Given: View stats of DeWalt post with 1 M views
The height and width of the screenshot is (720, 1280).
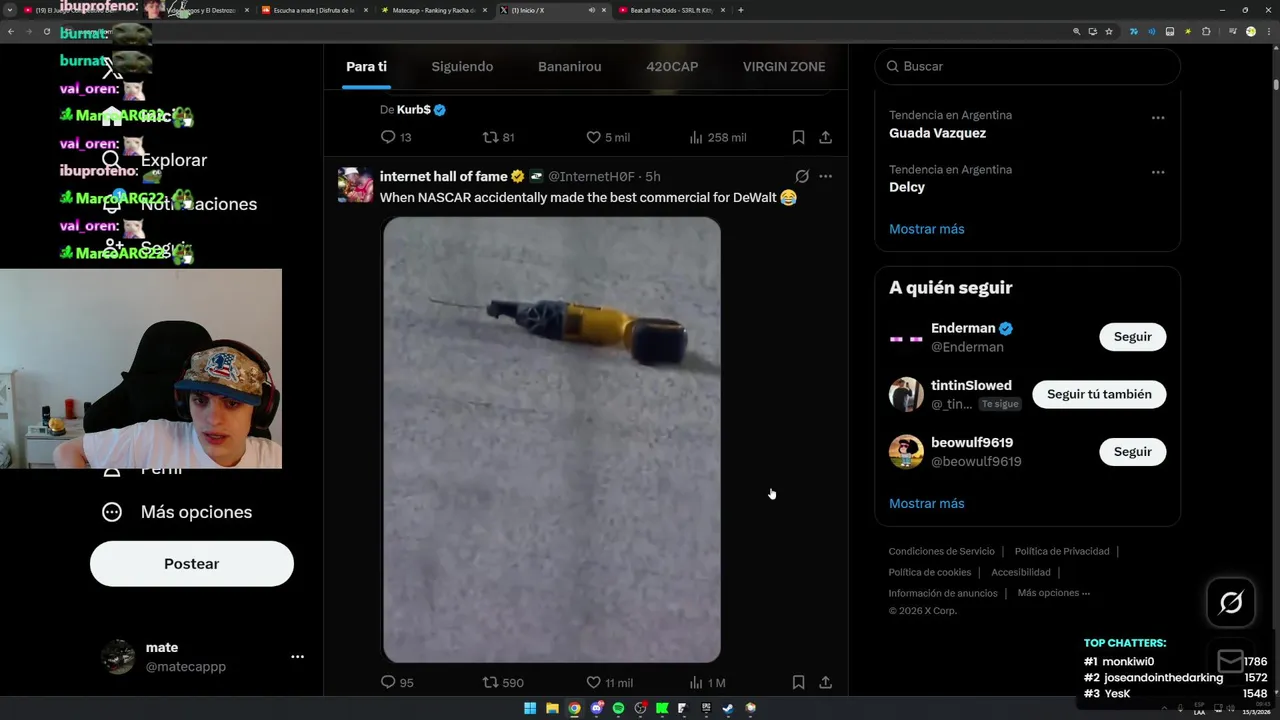Looking at the screenshot, I should 707,682.
